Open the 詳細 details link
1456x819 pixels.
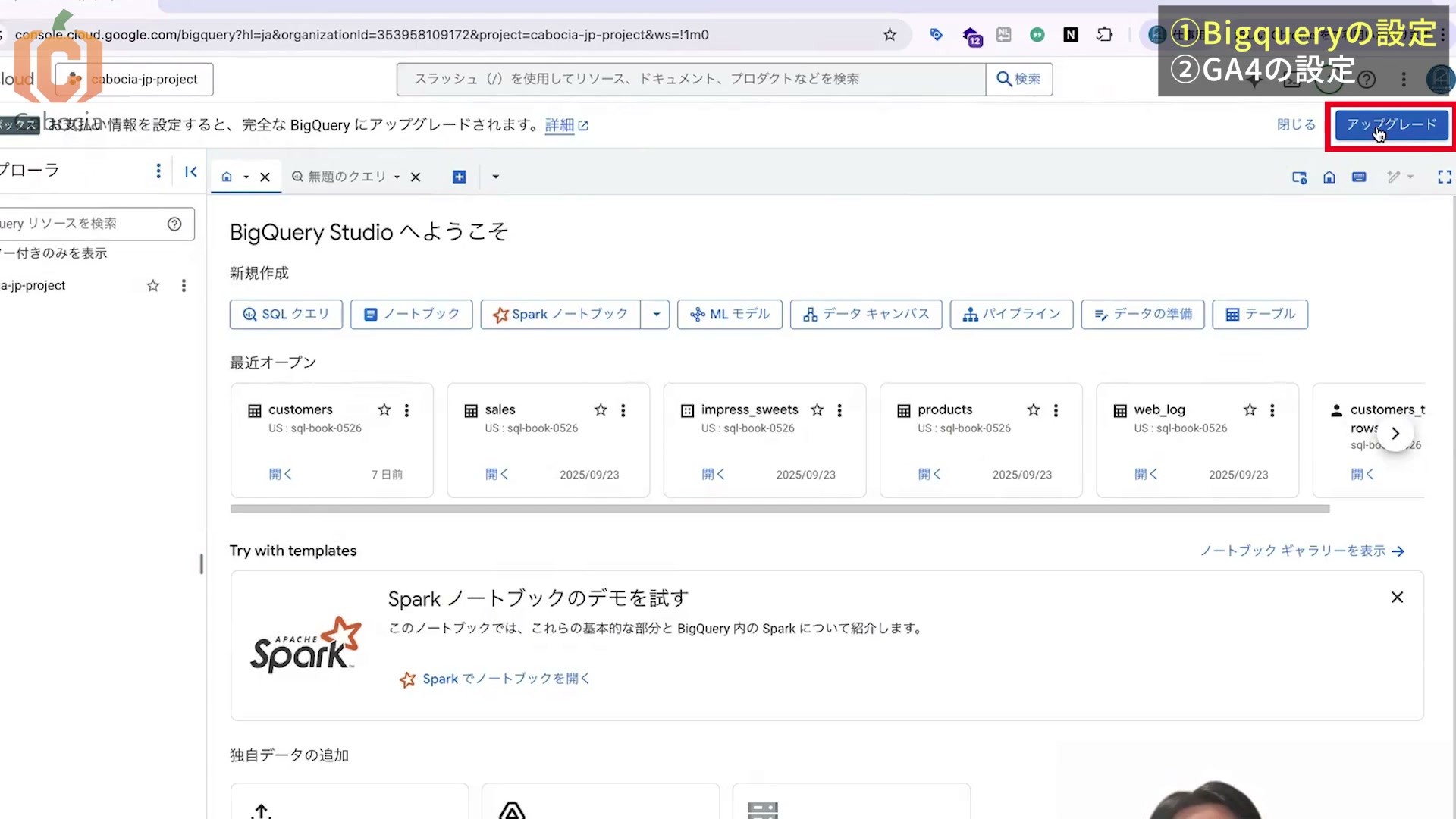pos(566,125)
